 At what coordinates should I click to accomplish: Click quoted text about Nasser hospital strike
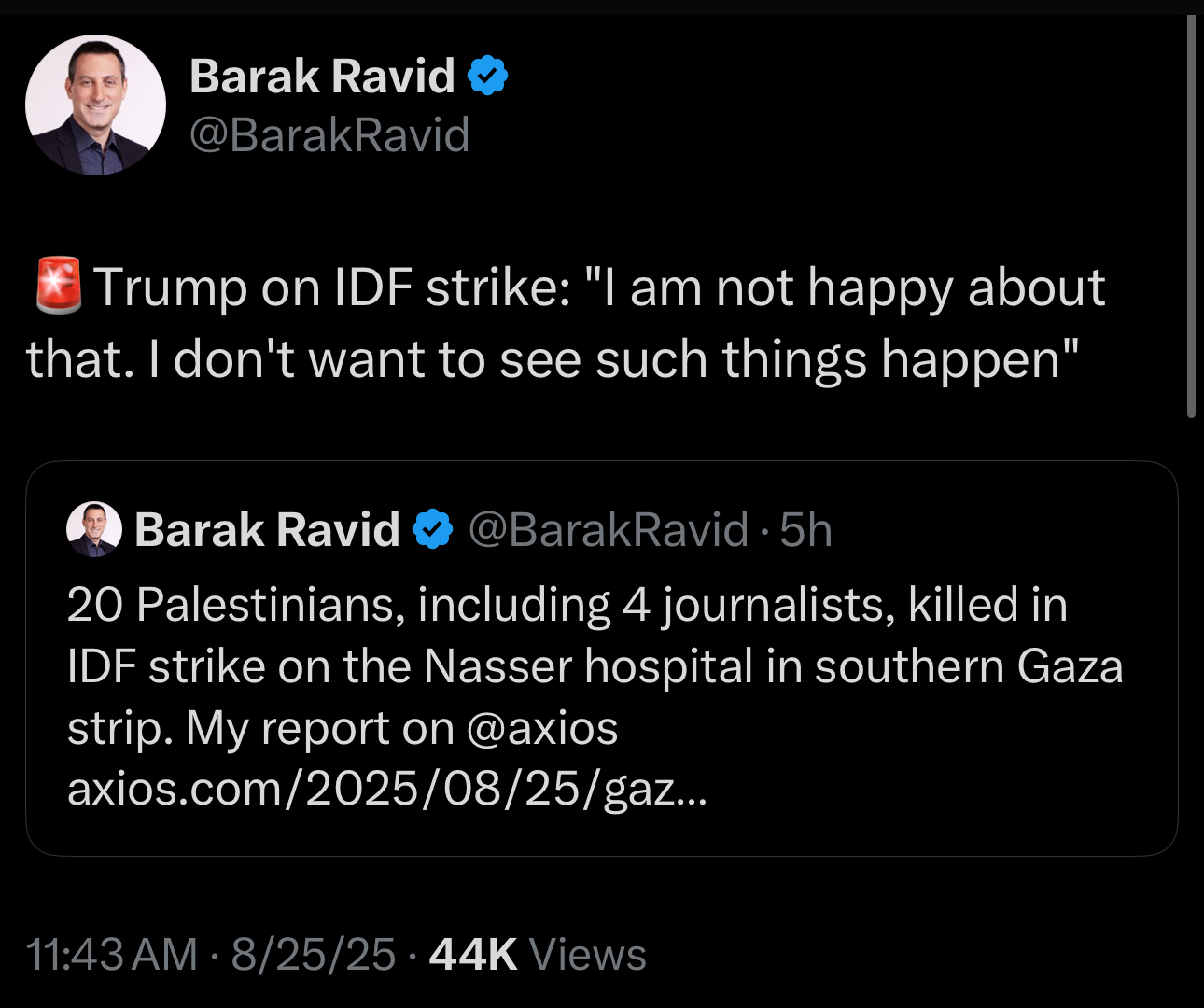595,666
